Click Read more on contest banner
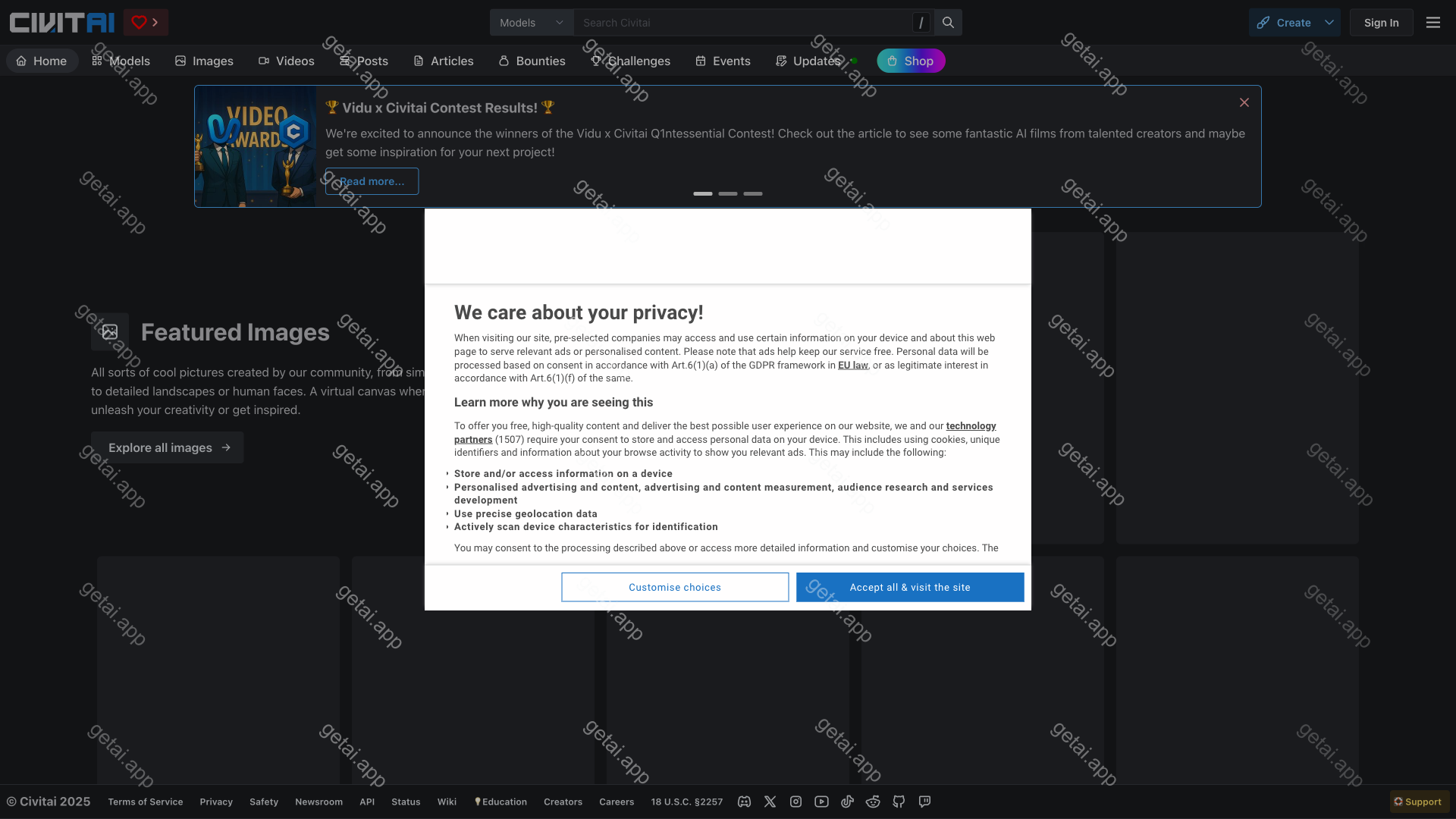Image resolution: width=1456 pixels, height=819 pixels. point(372,181)
